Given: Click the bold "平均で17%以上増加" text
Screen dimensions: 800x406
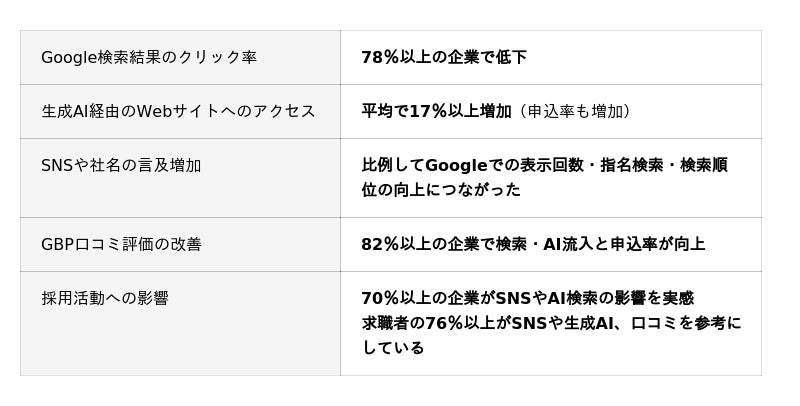Looking at the screenshot, I should 436,111.
